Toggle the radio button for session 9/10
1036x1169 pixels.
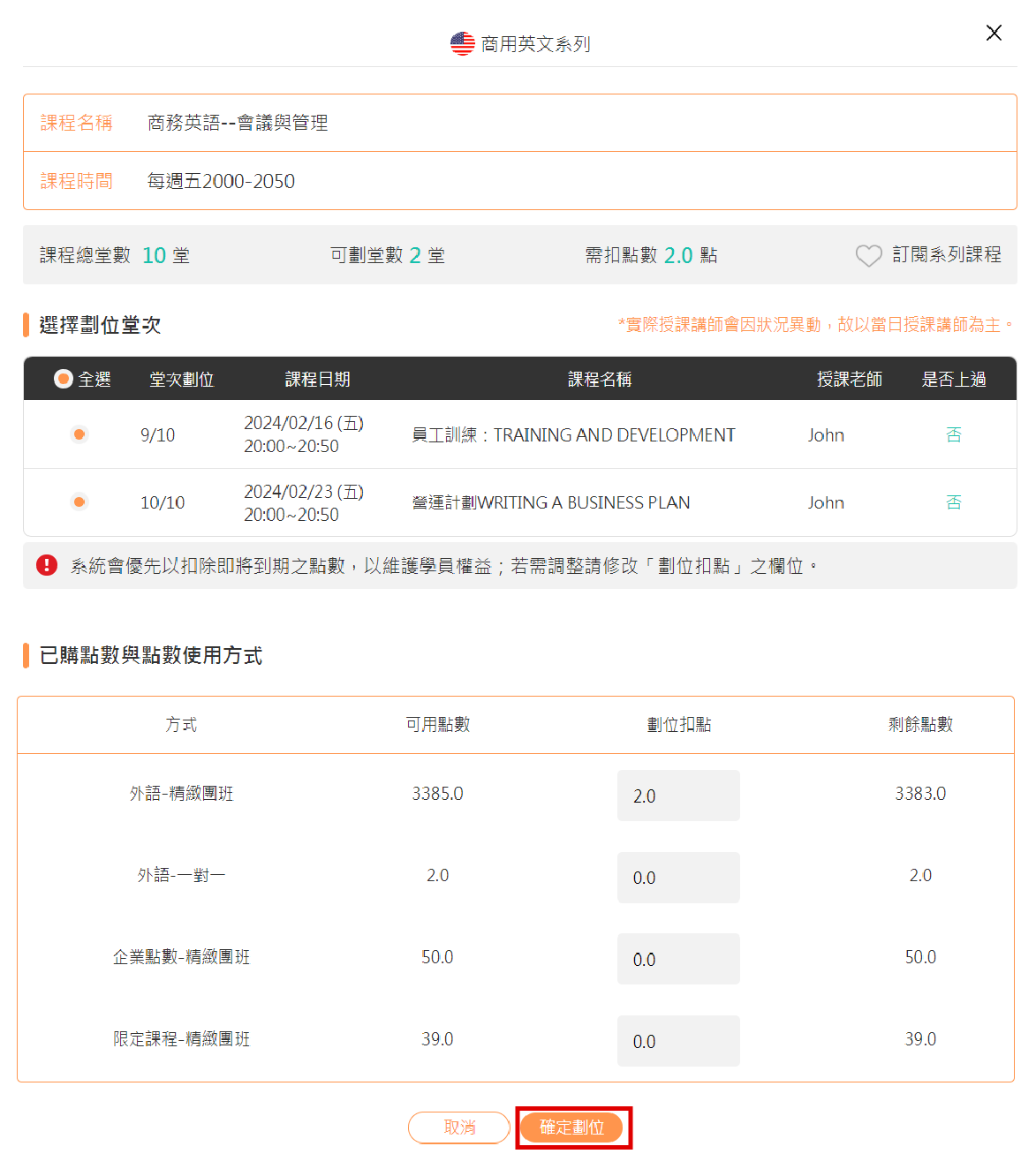point(79,434)
